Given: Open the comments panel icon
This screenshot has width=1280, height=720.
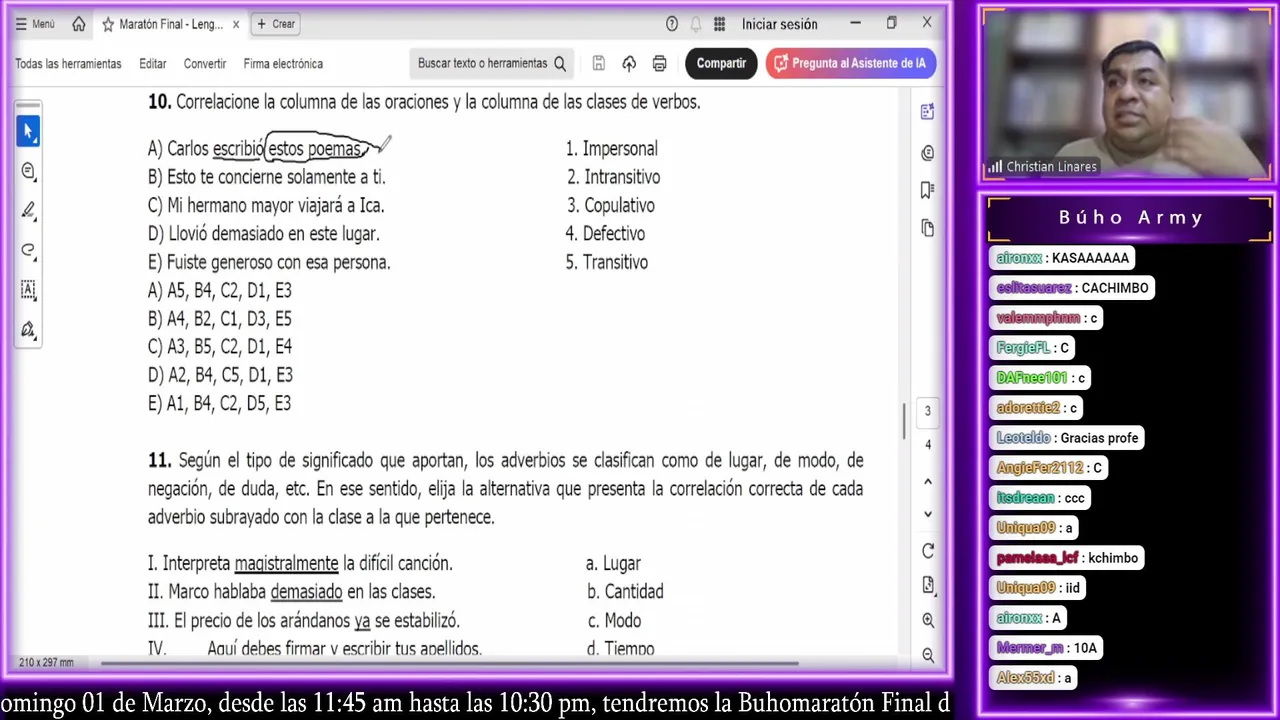Looking at the screenshot, I should (x=927, y=153).
